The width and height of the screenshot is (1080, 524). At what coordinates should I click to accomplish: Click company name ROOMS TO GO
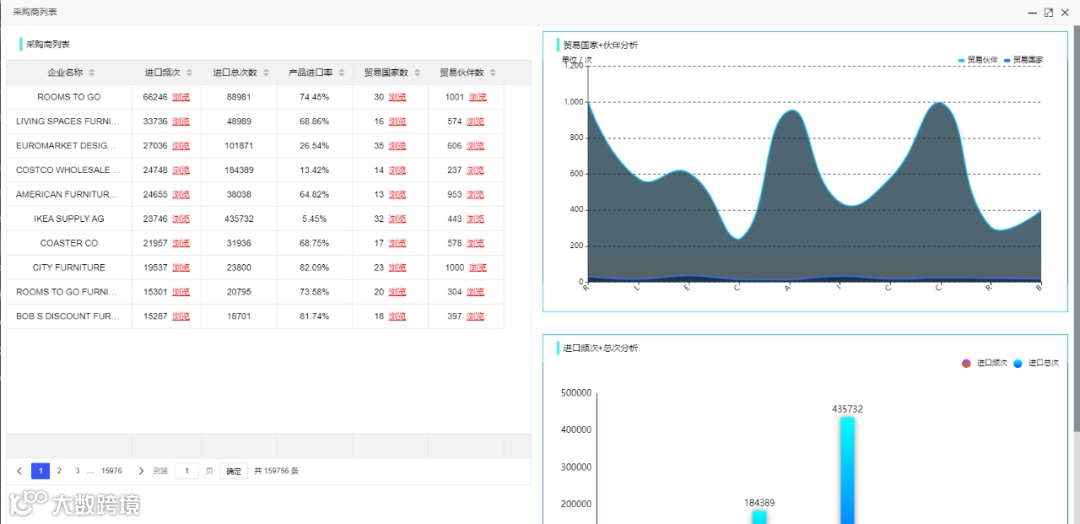point(69,97)
